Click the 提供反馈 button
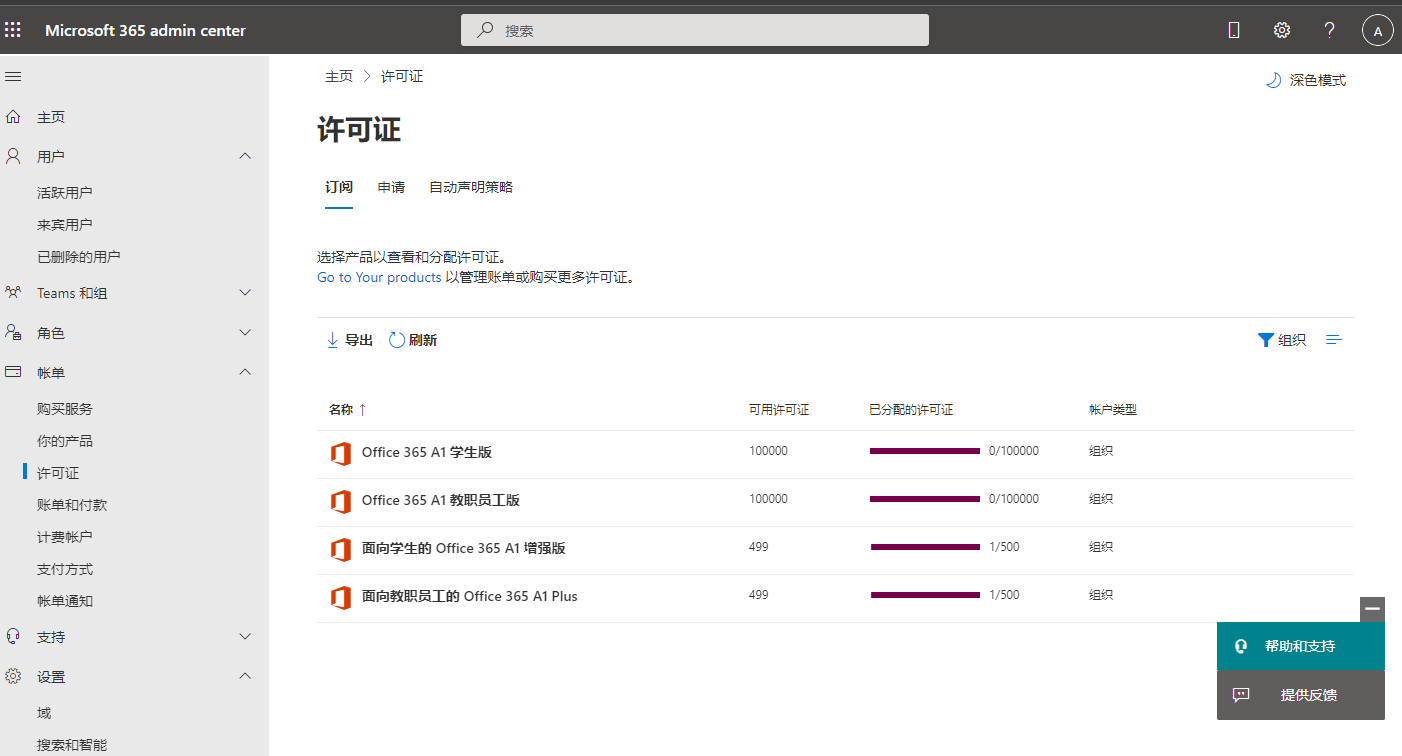Image resolution: width=1402 pixels, height=756 pixels. pyautogui.click(x=1301, y=694)
